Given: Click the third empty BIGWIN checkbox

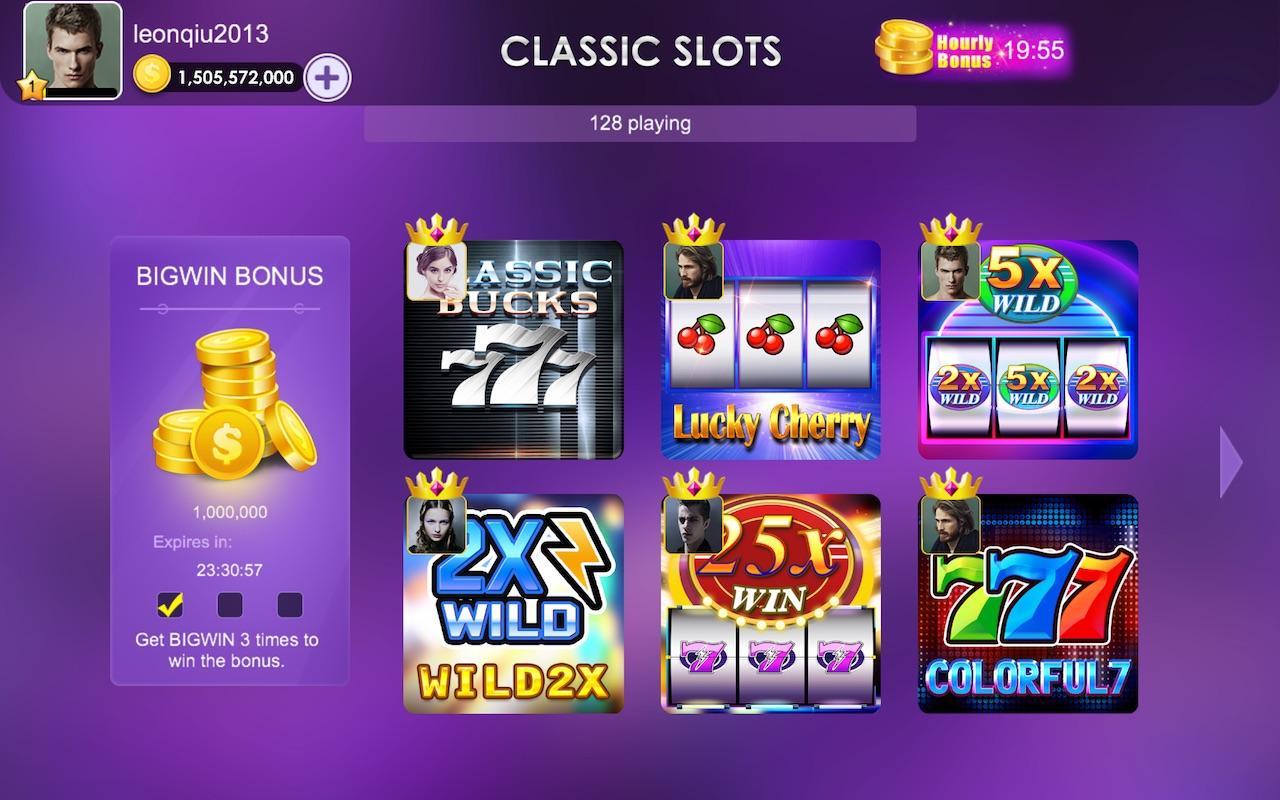Looking at the screenshot, I should point(290,604).
